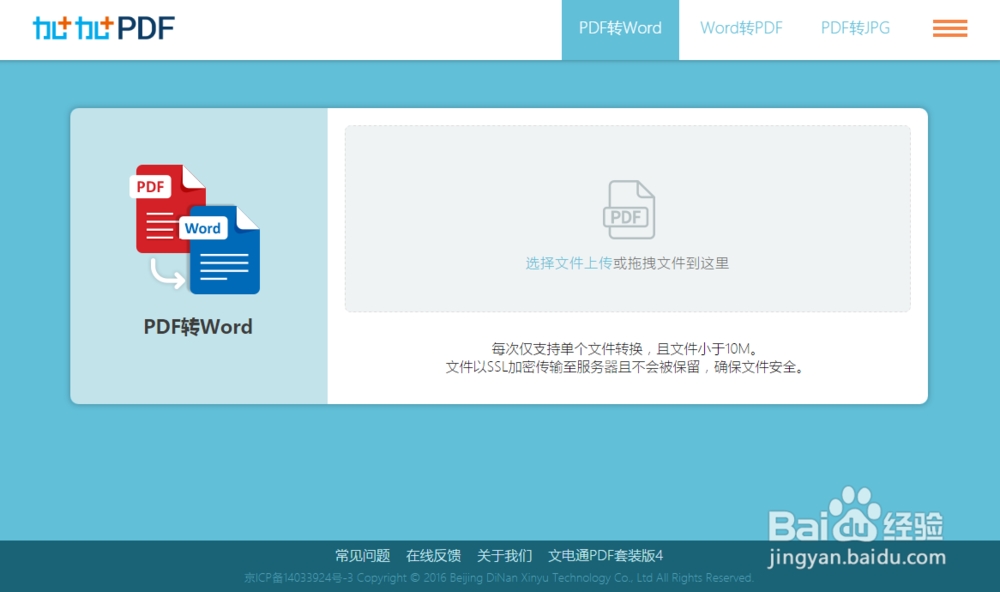Click the PDF转Word heading in left panel
Screen dimensions: 1000x592
coord(197,326)
